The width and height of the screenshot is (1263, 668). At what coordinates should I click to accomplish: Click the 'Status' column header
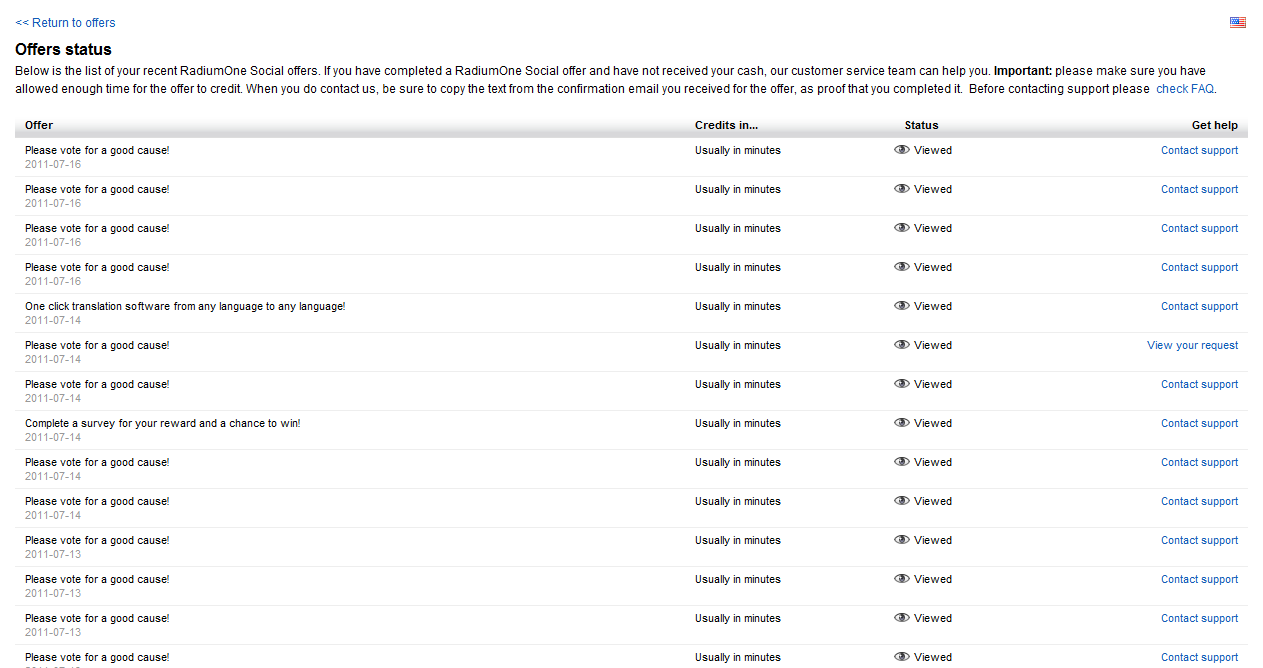tap(921, 125)
